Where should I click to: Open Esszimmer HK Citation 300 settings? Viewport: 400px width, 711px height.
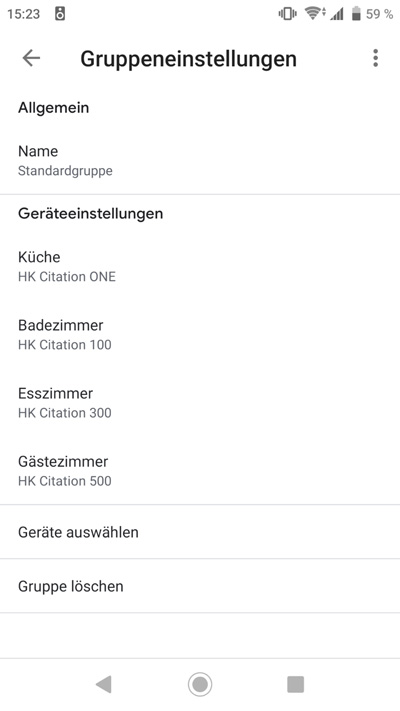point(200,403)
